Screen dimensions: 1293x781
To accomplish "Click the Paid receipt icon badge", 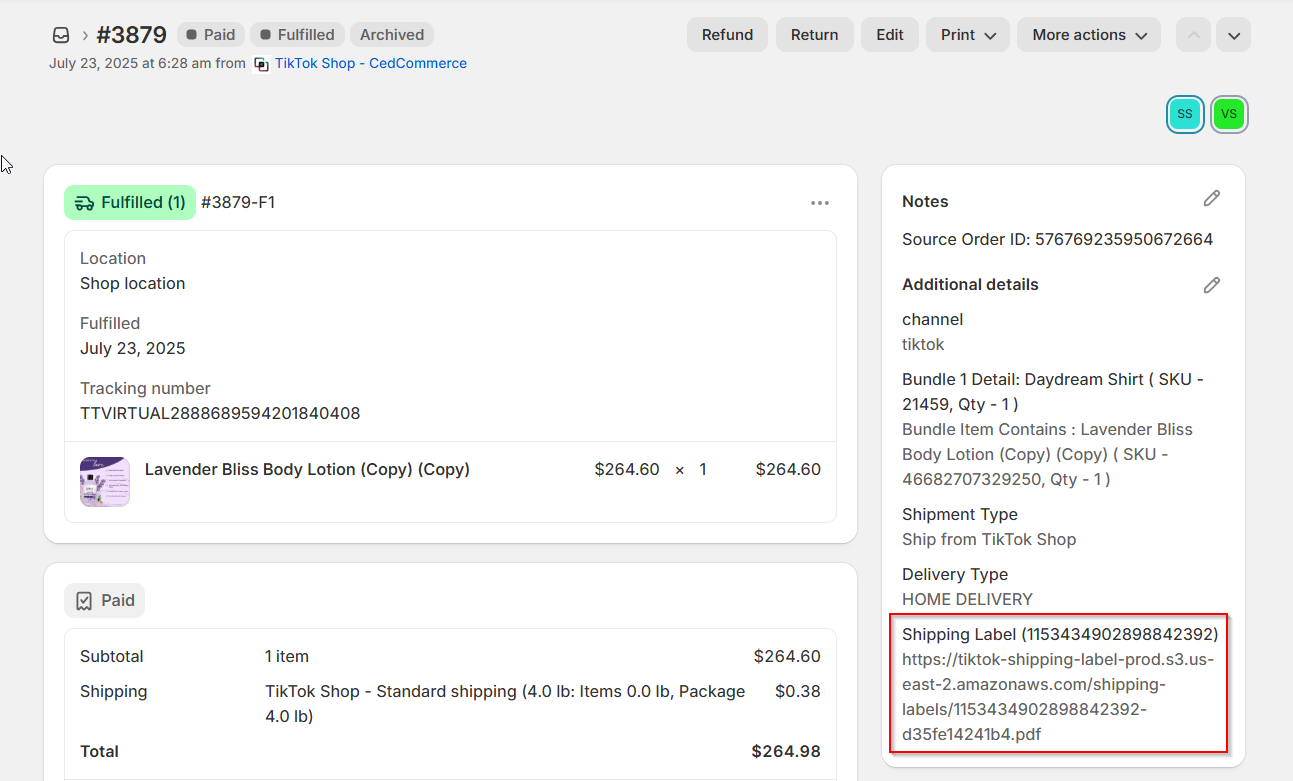I will (104, 601).
